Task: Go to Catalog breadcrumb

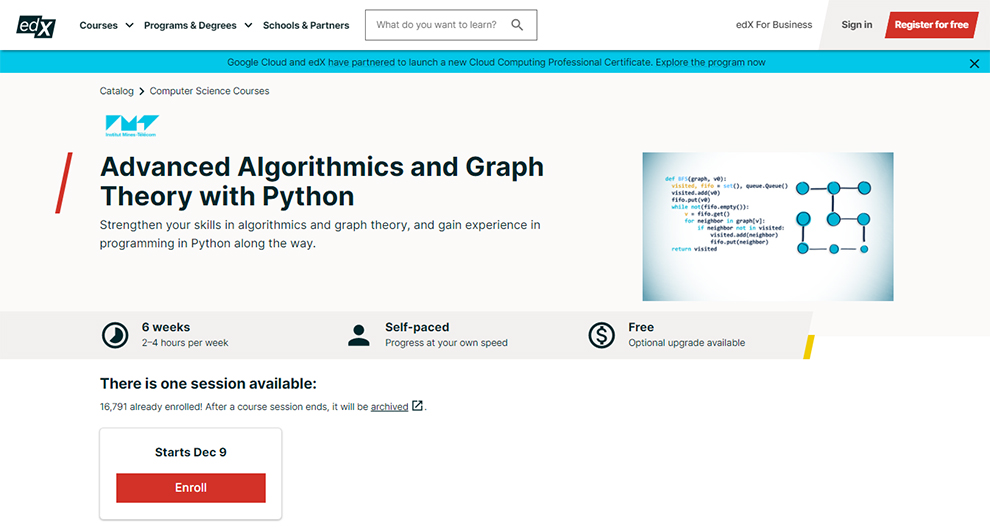Action: (x=116, y=91)
